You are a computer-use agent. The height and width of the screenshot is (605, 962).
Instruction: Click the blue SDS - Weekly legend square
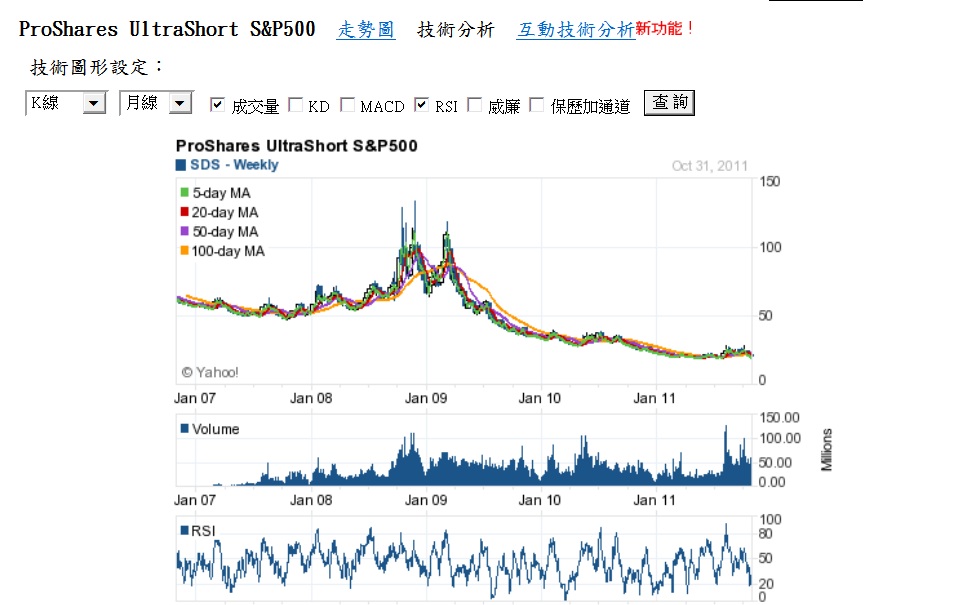(x=180, y=165)
